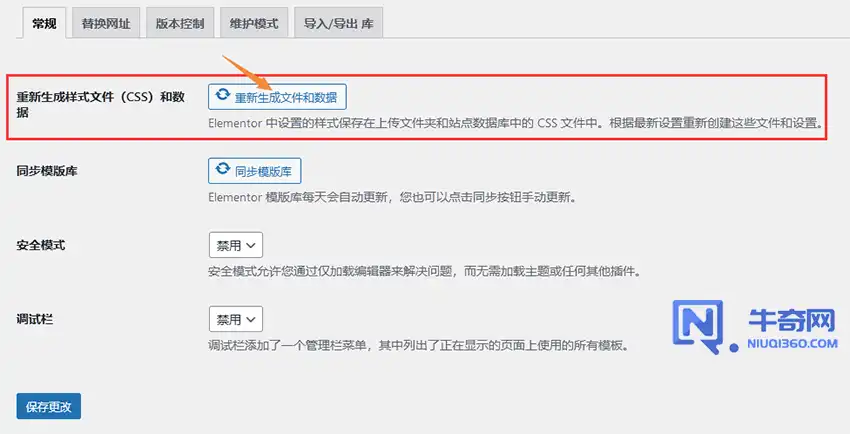Select the 常规 tab
This screenshot has height=434, width=850.
tap(44, 23)
